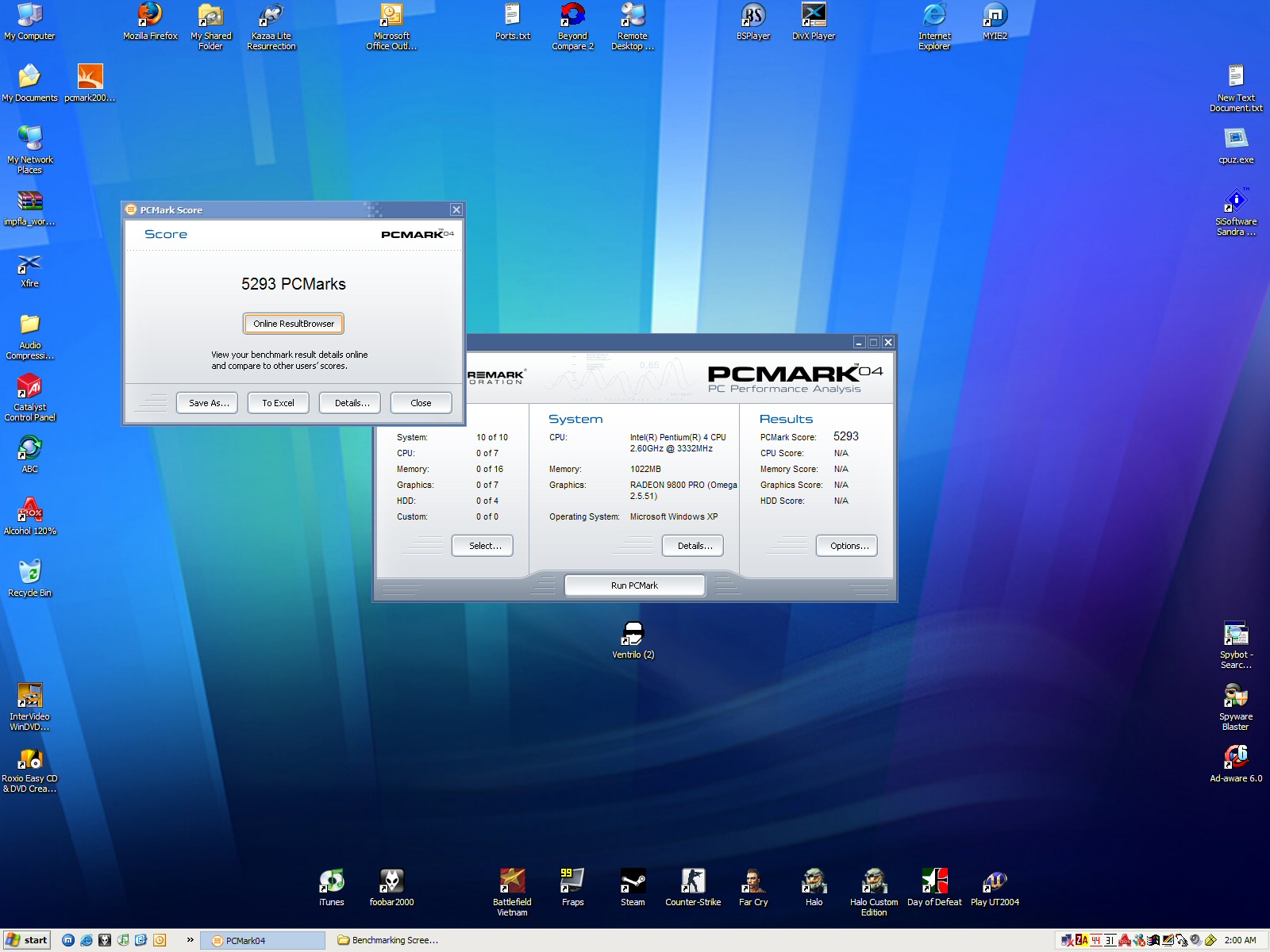
Task: Click the Internet Explorer quick launch icon
Action: [x=87, y=940]
